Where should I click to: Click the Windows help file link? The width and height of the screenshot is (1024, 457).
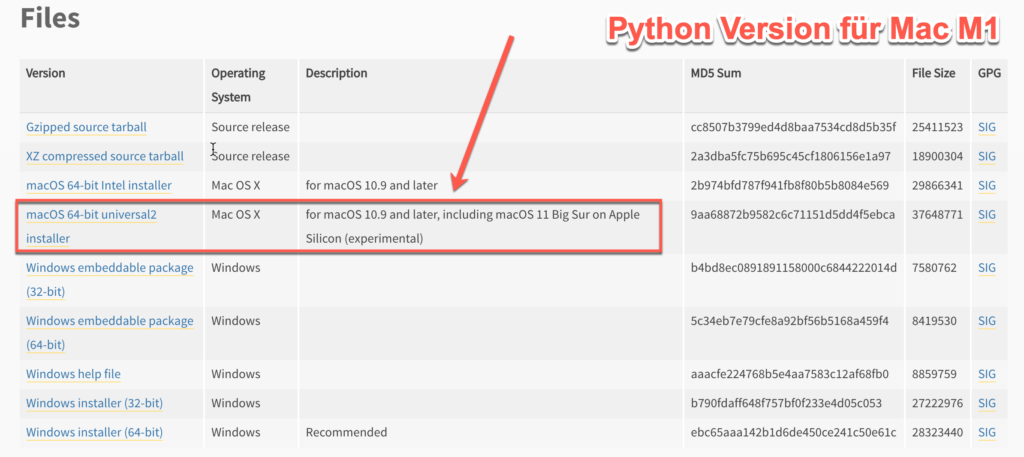point(73,374)
